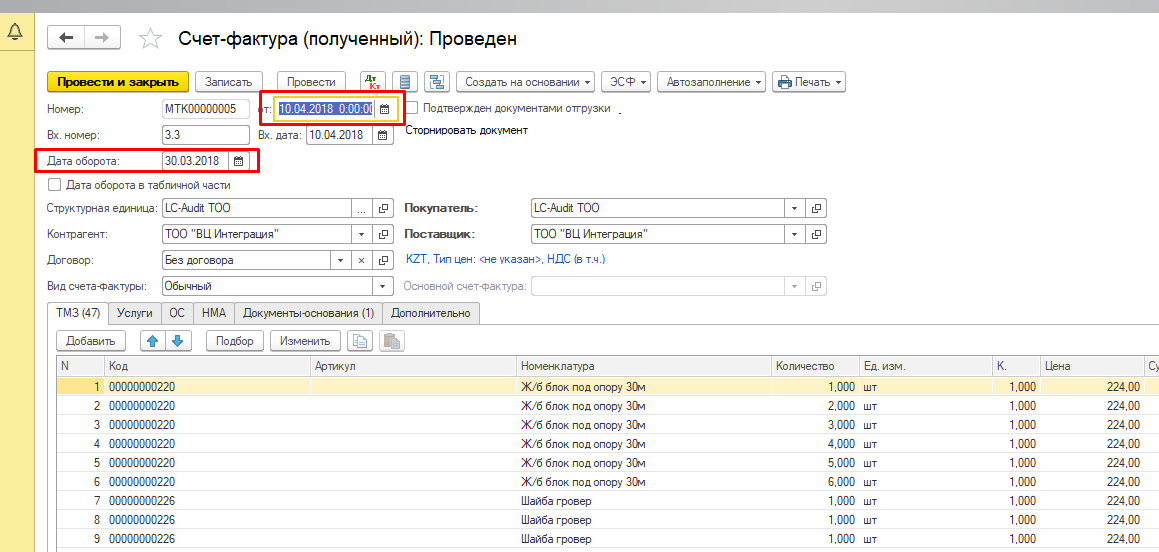Screen dimensions: 1159x552
Task: Switch to ТМЗ (47) tab
Action: pos(78,313)
